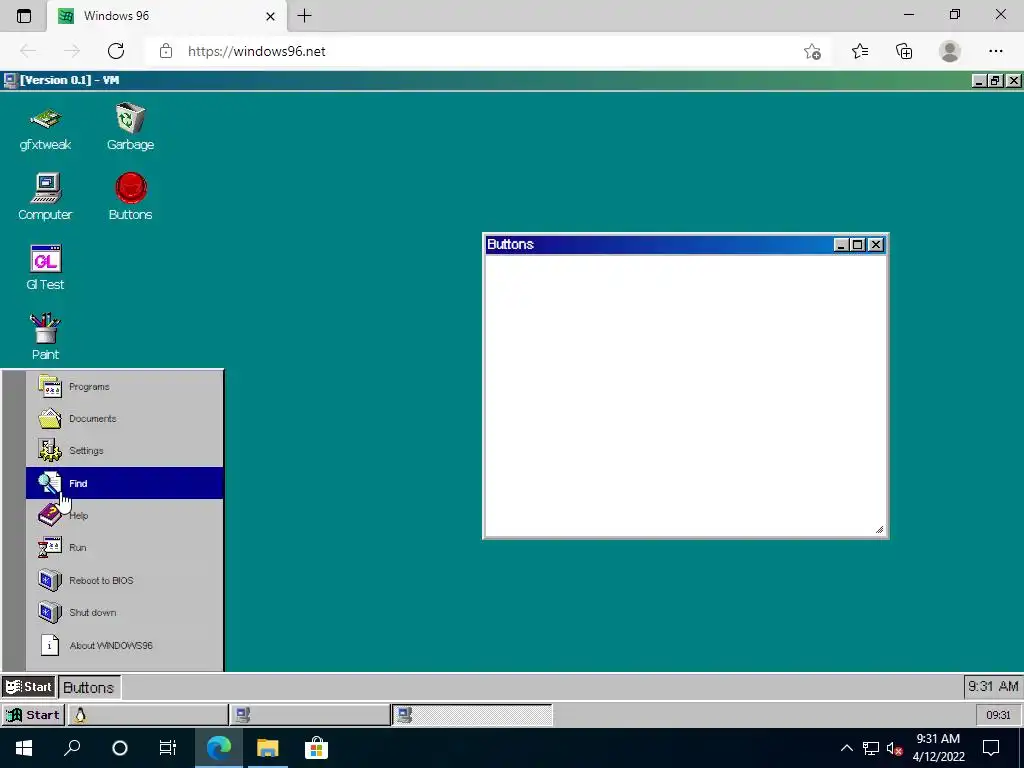Open the Windows notification center
This screenshot has width=1024, height=768.
coord(991,748)
